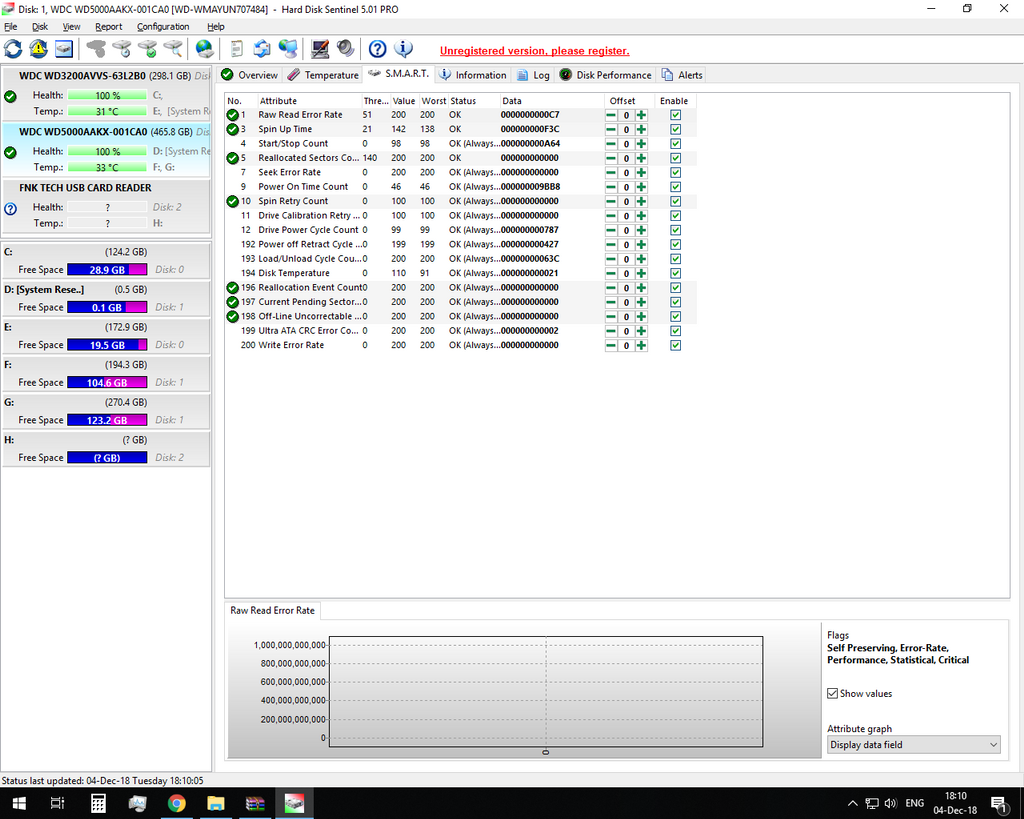Viewport: 1024px width, 819px height.
Task: Click minus offset for Write Error Rate row
Action: (x=611, y=345)
